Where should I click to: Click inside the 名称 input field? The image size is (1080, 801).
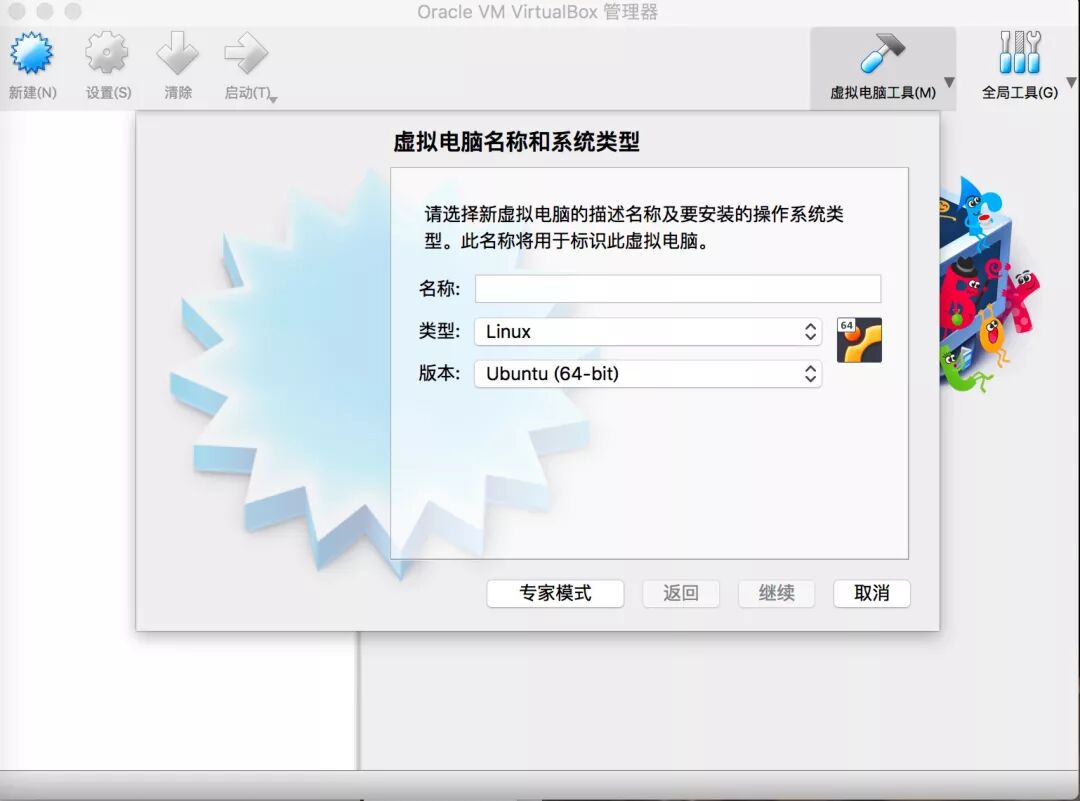(x=678, y=288)
